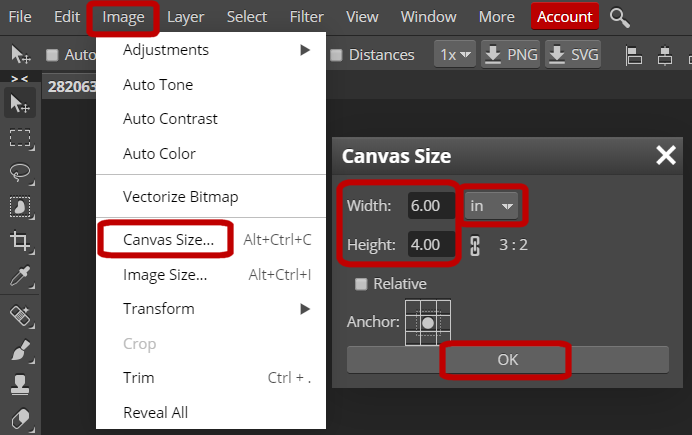Choose Auto Tone from Image menu
Viewport: 692px width, 435px height.
coord(211,85)
